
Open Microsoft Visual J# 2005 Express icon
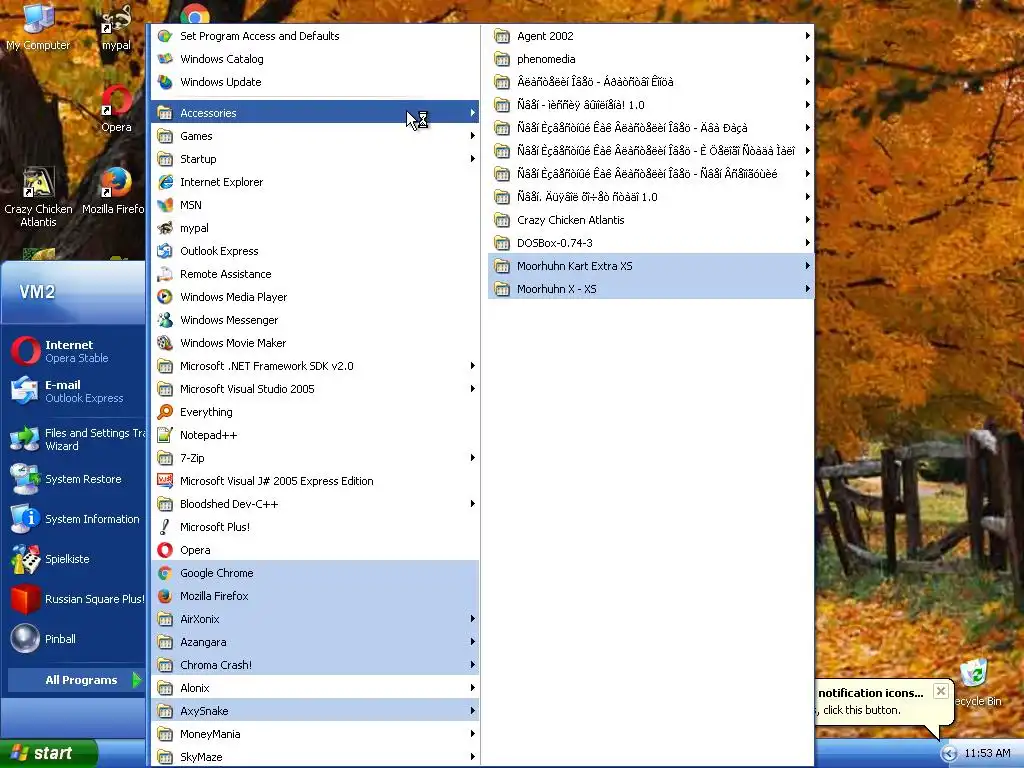click(x=165, y=481)
